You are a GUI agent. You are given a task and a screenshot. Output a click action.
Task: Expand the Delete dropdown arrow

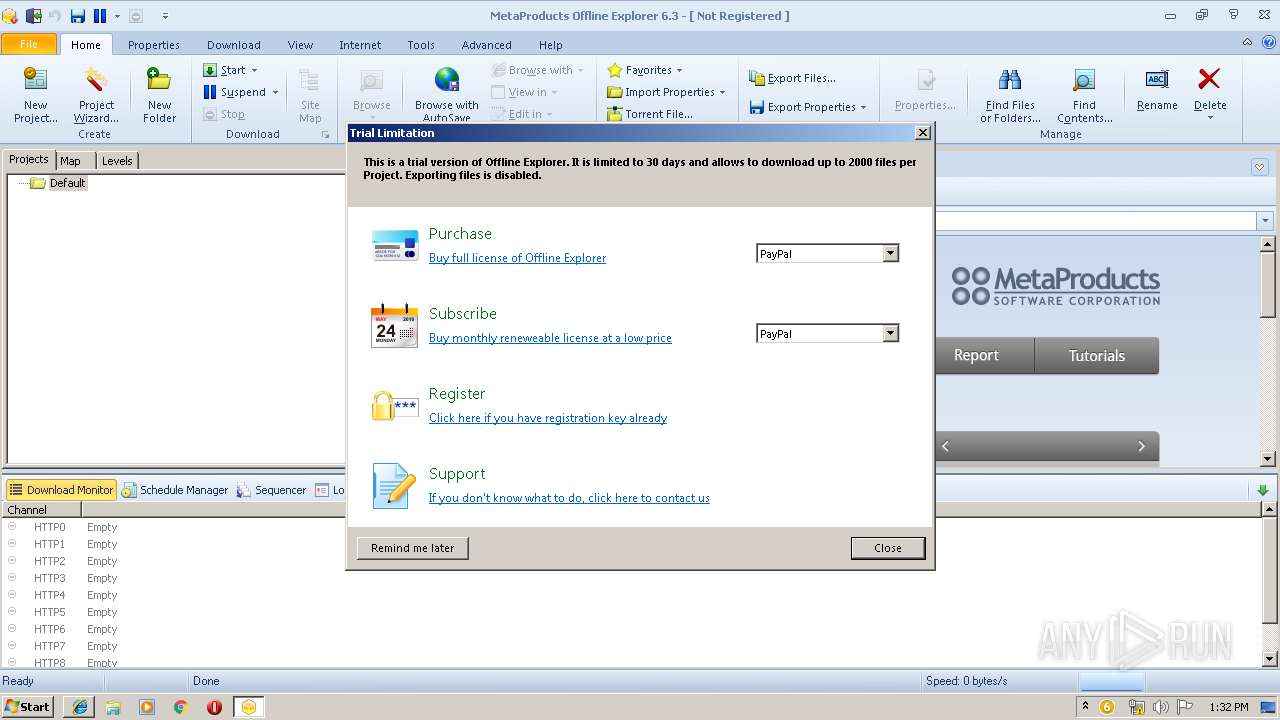coord(1210,118)
